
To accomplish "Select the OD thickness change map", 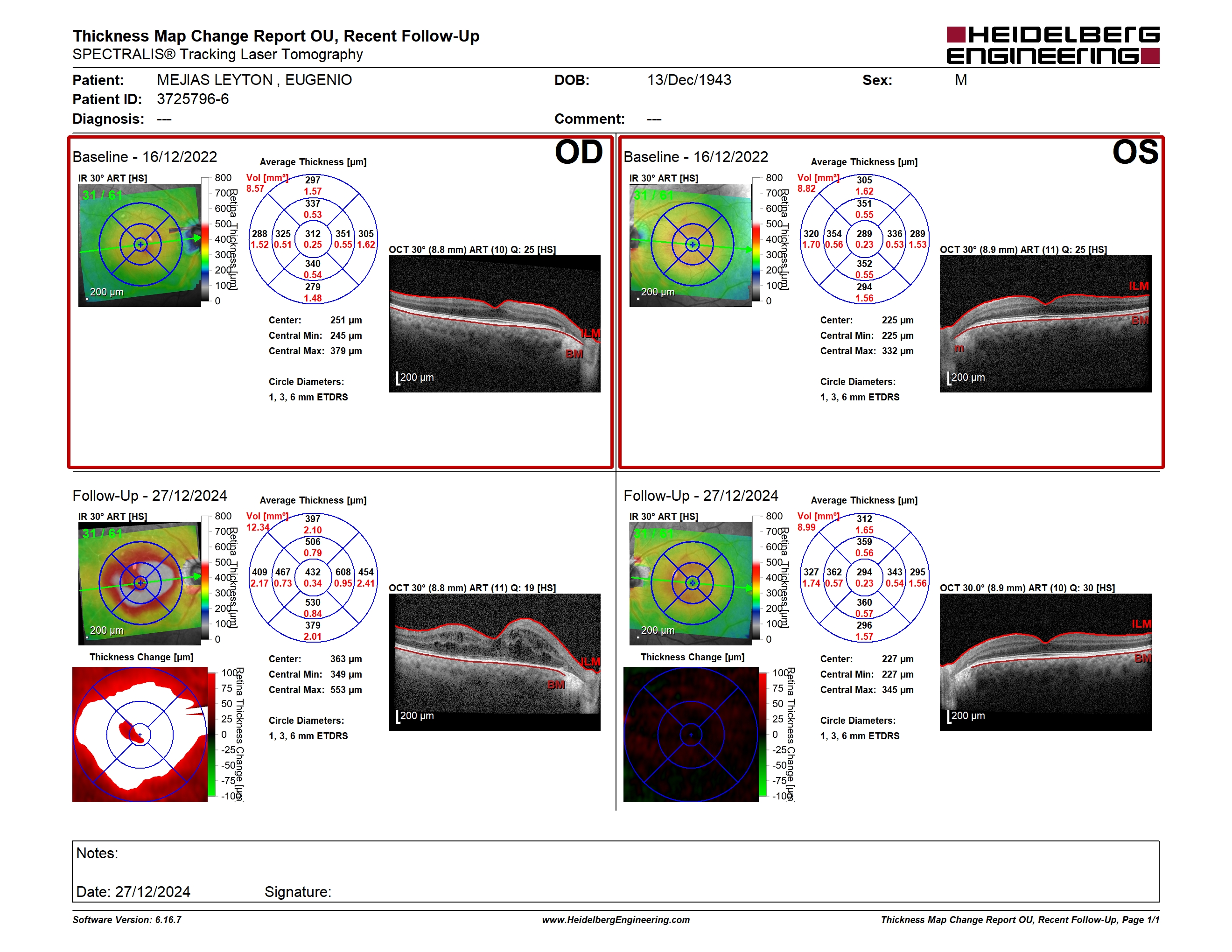I will tap(140, 735).
